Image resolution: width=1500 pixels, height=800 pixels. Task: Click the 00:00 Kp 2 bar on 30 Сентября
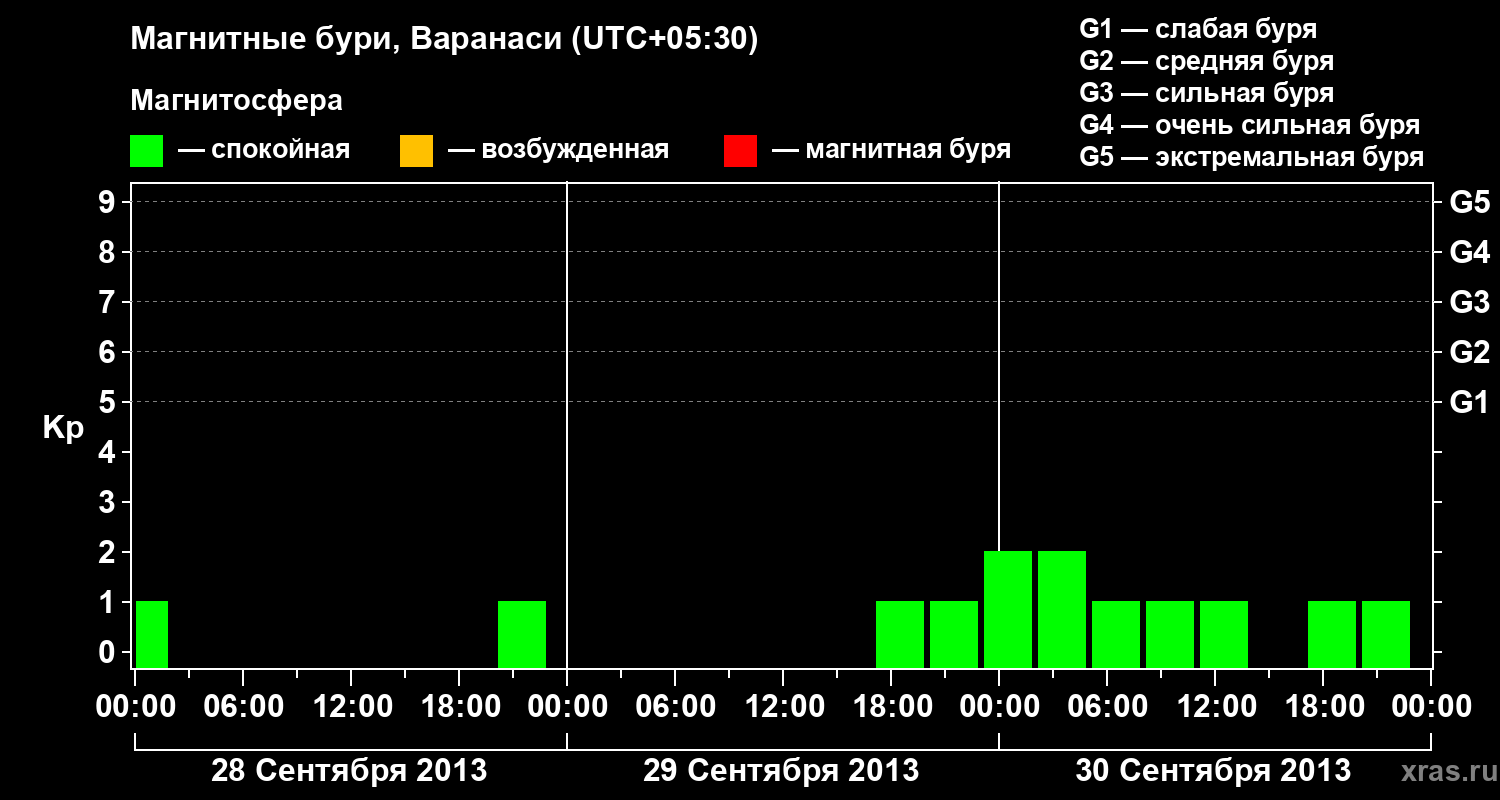point(1008,609)
